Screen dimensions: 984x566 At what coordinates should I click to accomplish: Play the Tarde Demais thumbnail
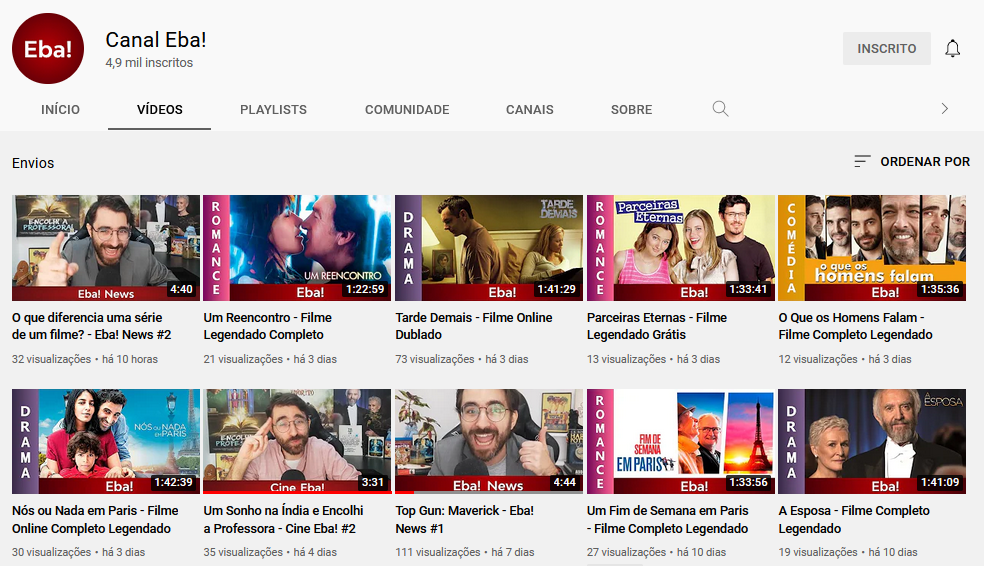point(489,248)
